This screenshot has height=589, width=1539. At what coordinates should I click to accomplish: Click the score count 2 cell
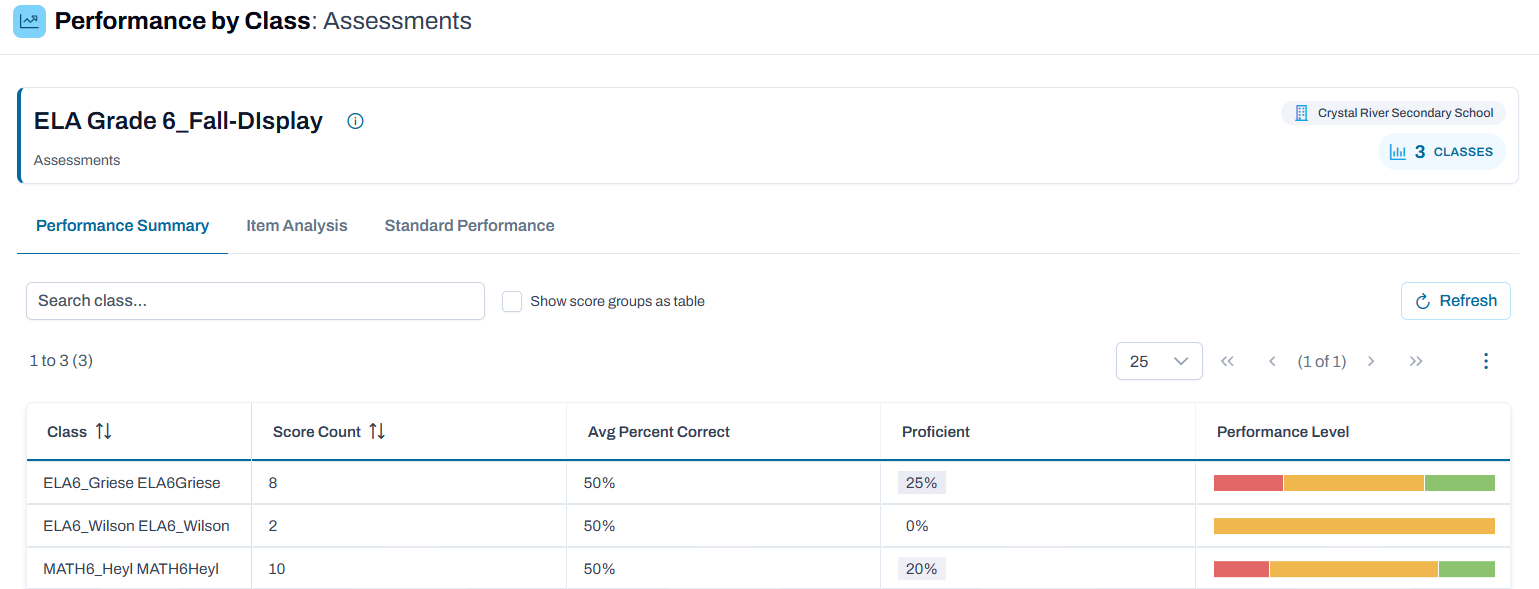[408, 526]
